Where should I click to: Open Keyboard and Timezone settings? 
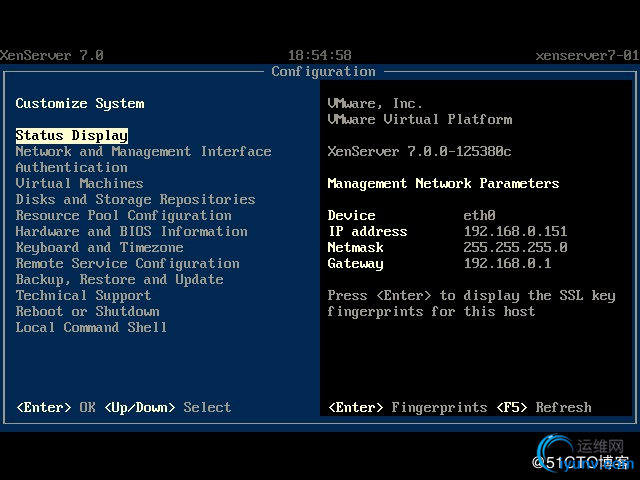[x=99, y=247]
